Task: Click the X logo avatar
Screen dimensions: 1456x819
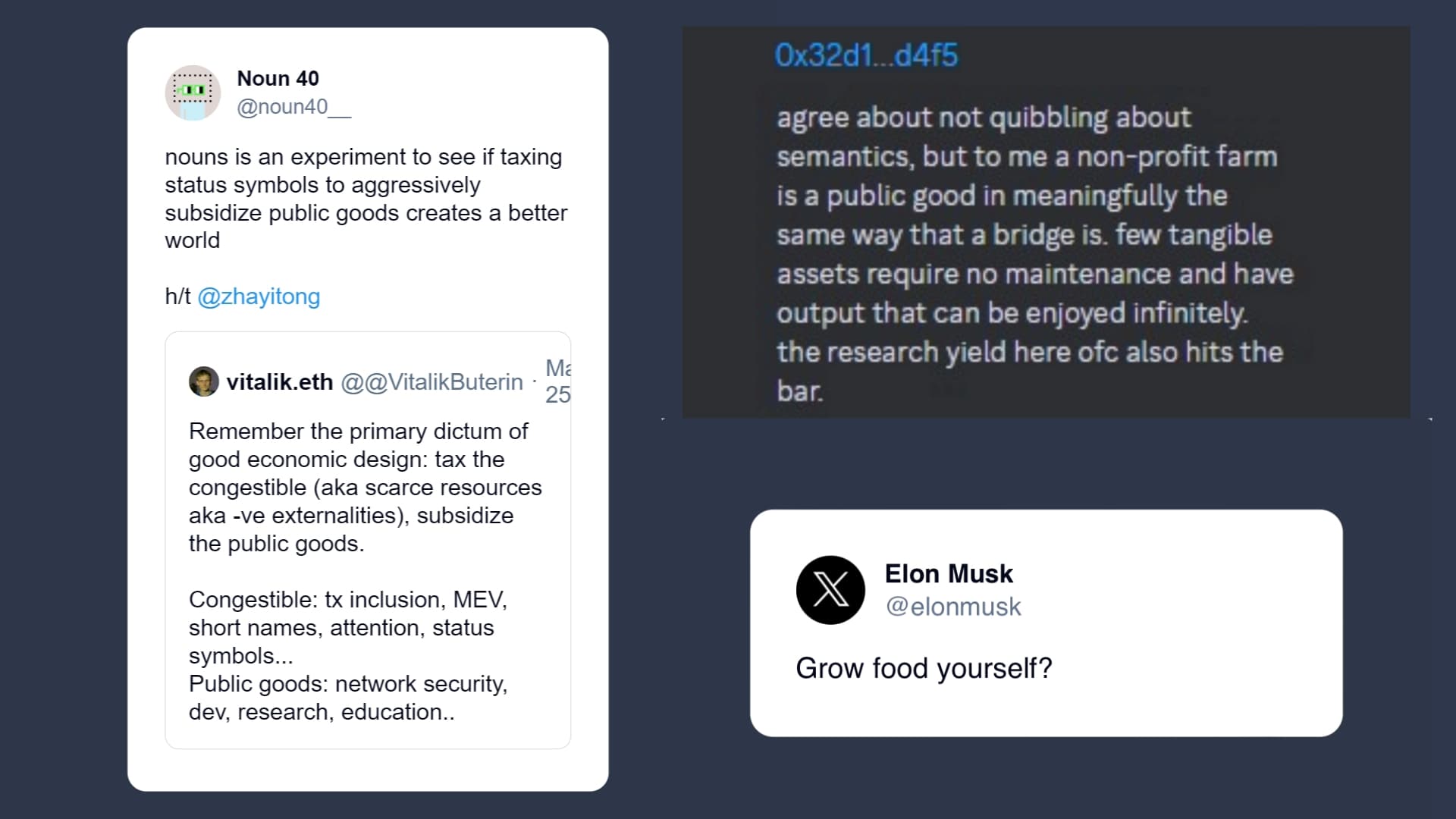Action: 830,590
